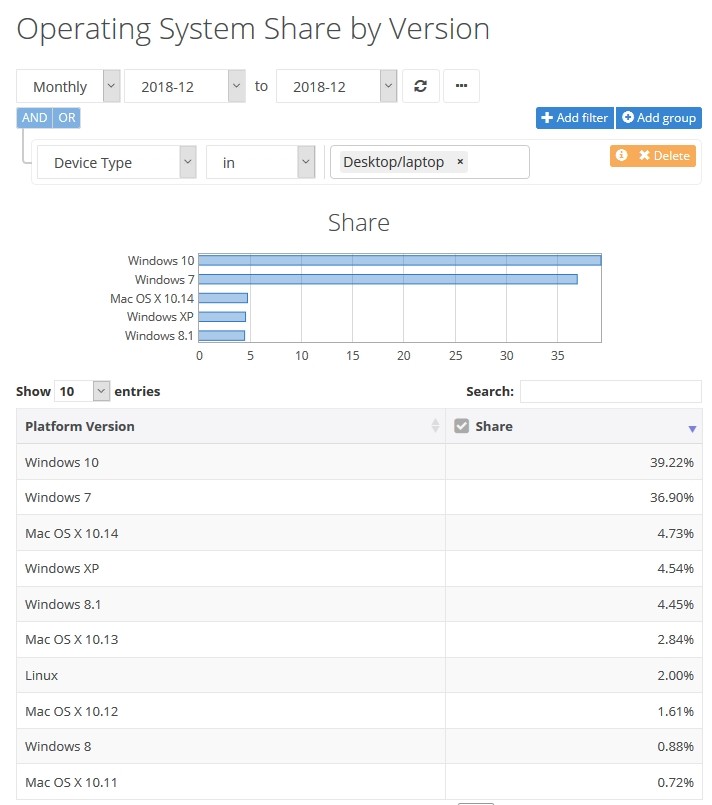Click the 2.00% share value

click(675, 675)
